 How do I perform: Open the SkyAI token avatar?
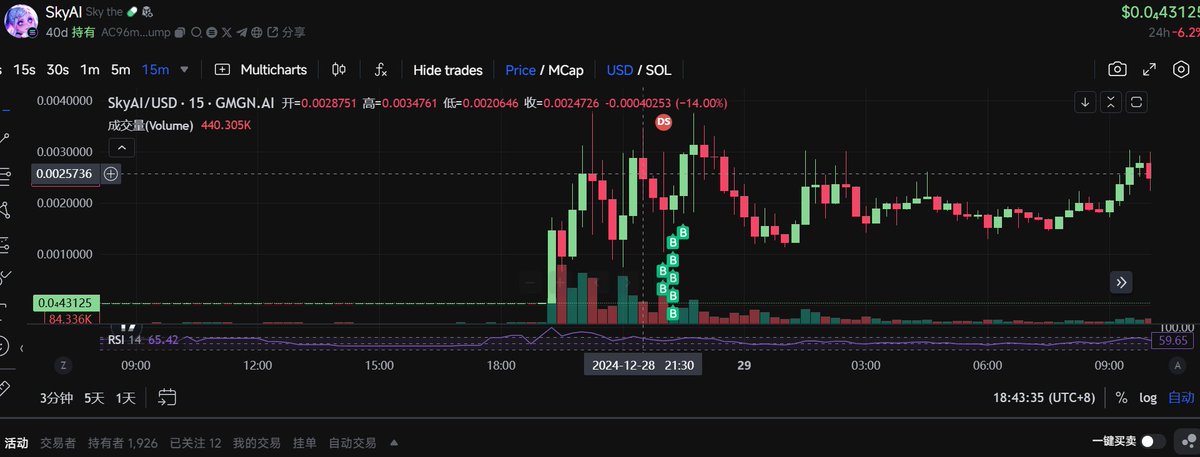(x=20, y=20)
